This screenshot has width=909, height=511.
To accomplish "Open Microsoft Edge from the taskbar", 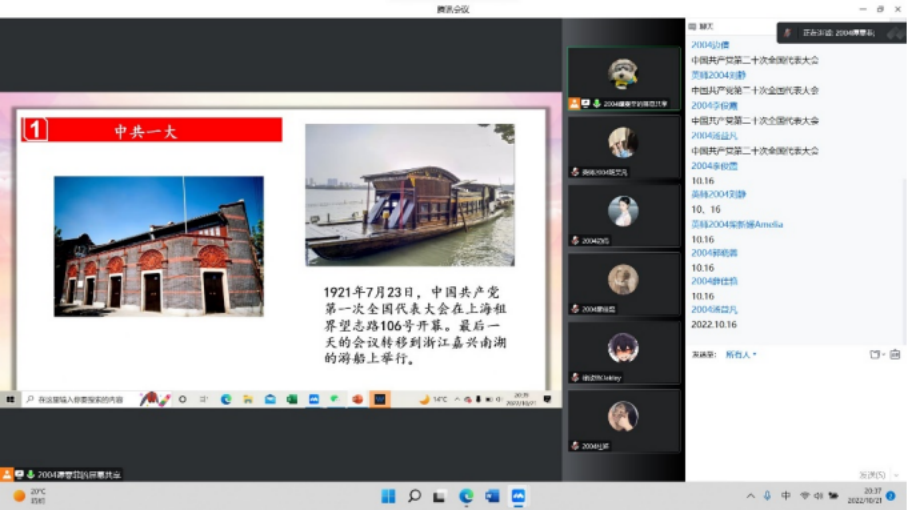I will pyautogui.click(x=466, y=496).
